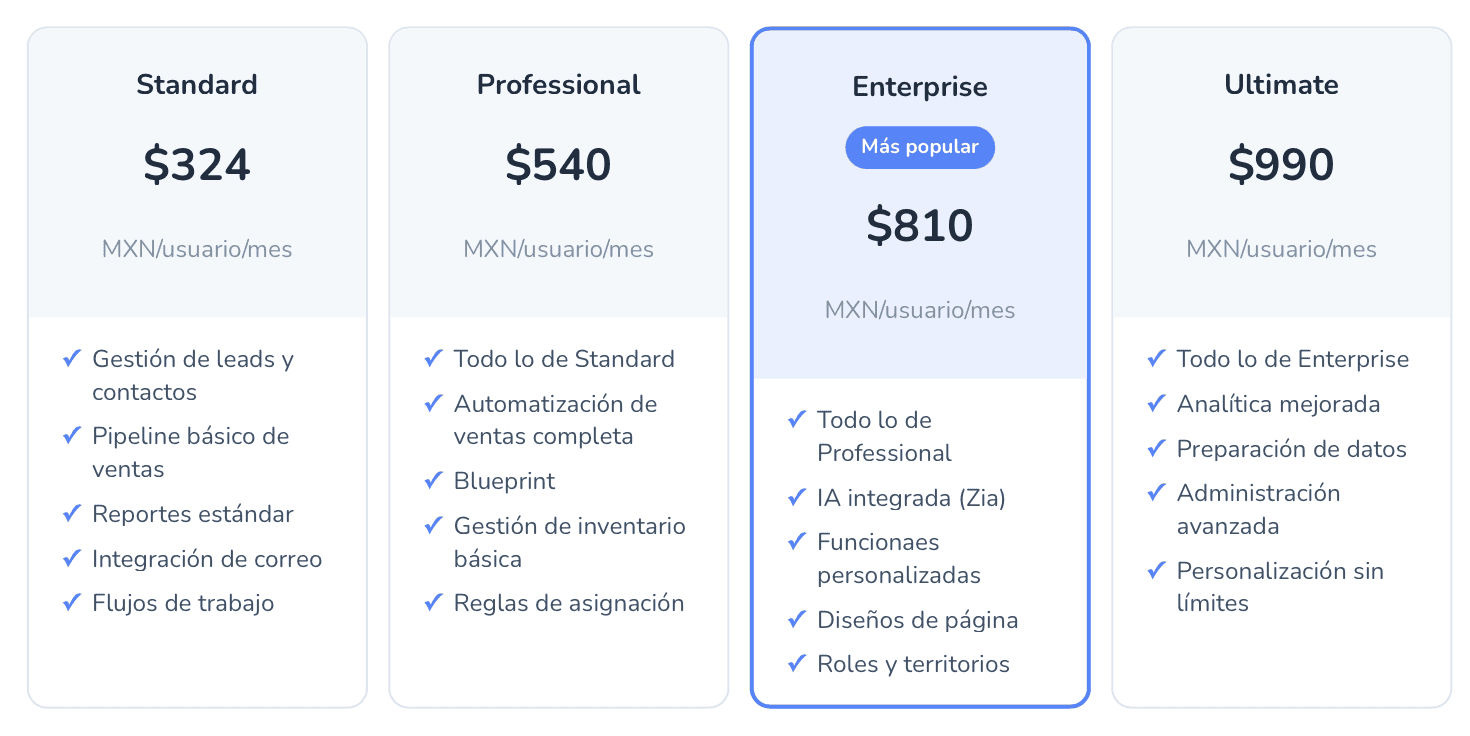This screenshot has width=1470, height=736.
Task: Click the checkmark beside Reportes estándar
Action: point(72,513)
